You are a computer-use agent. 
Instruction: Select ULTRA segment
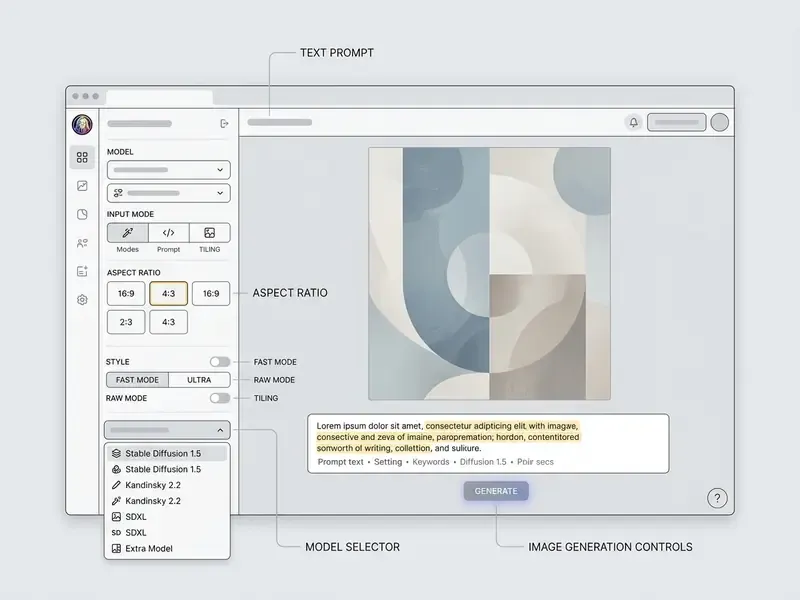[x=199, y=380]
